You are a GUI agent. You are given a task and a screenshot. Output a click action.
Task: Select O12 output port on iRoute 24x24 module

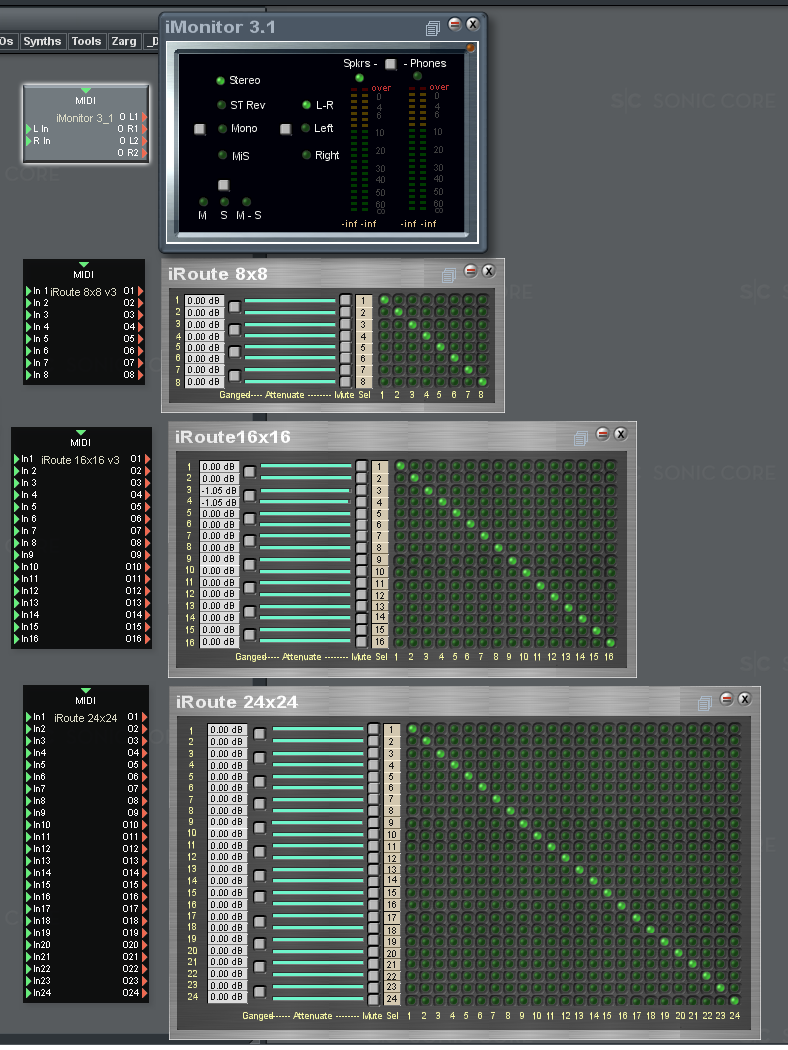click(x=144, y=849)
